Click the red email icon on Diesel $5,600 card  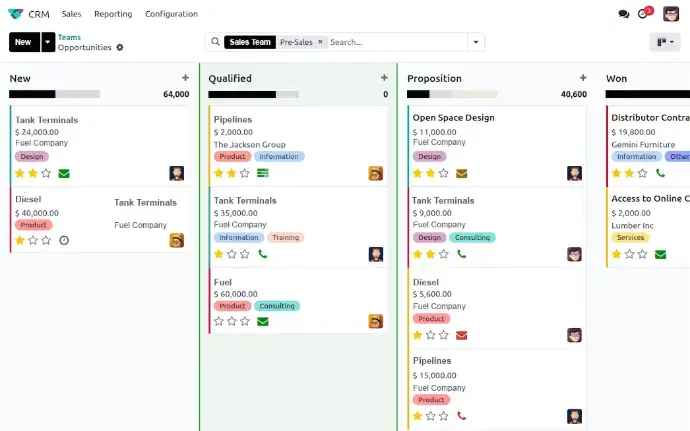[461, 335]
